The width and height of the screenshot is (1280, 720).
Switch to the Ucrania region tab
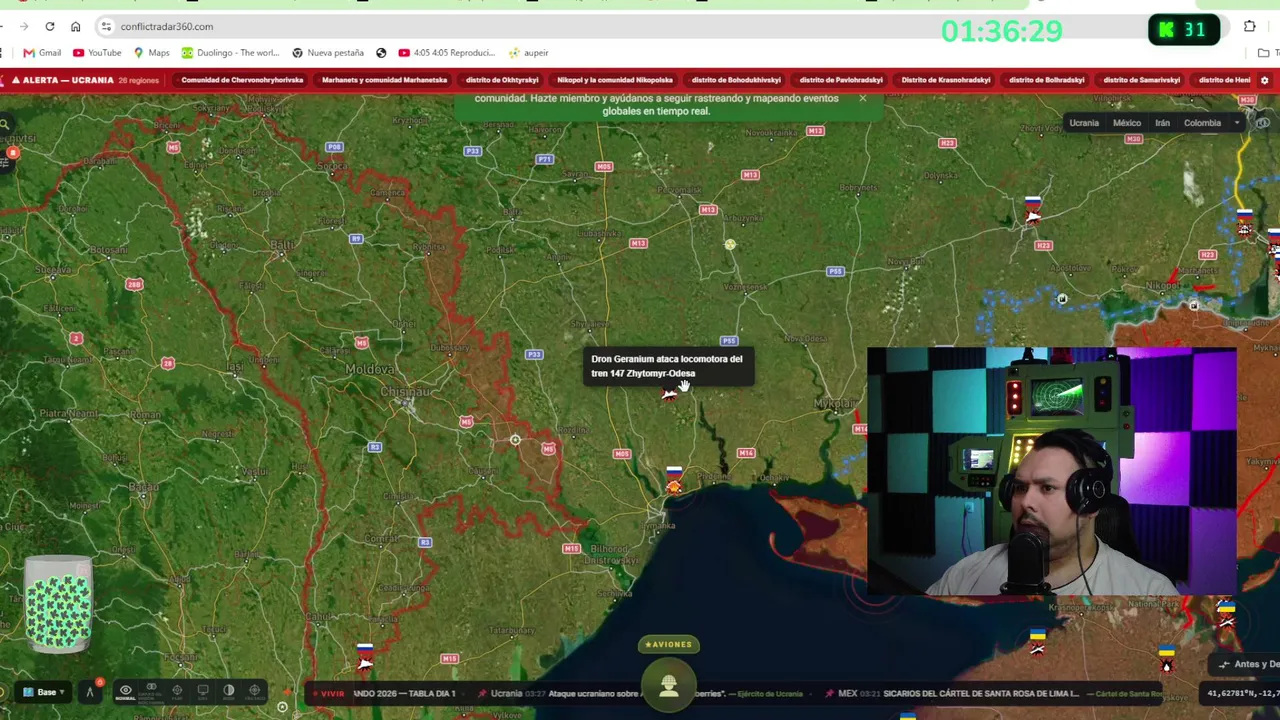pos(1084,123)
